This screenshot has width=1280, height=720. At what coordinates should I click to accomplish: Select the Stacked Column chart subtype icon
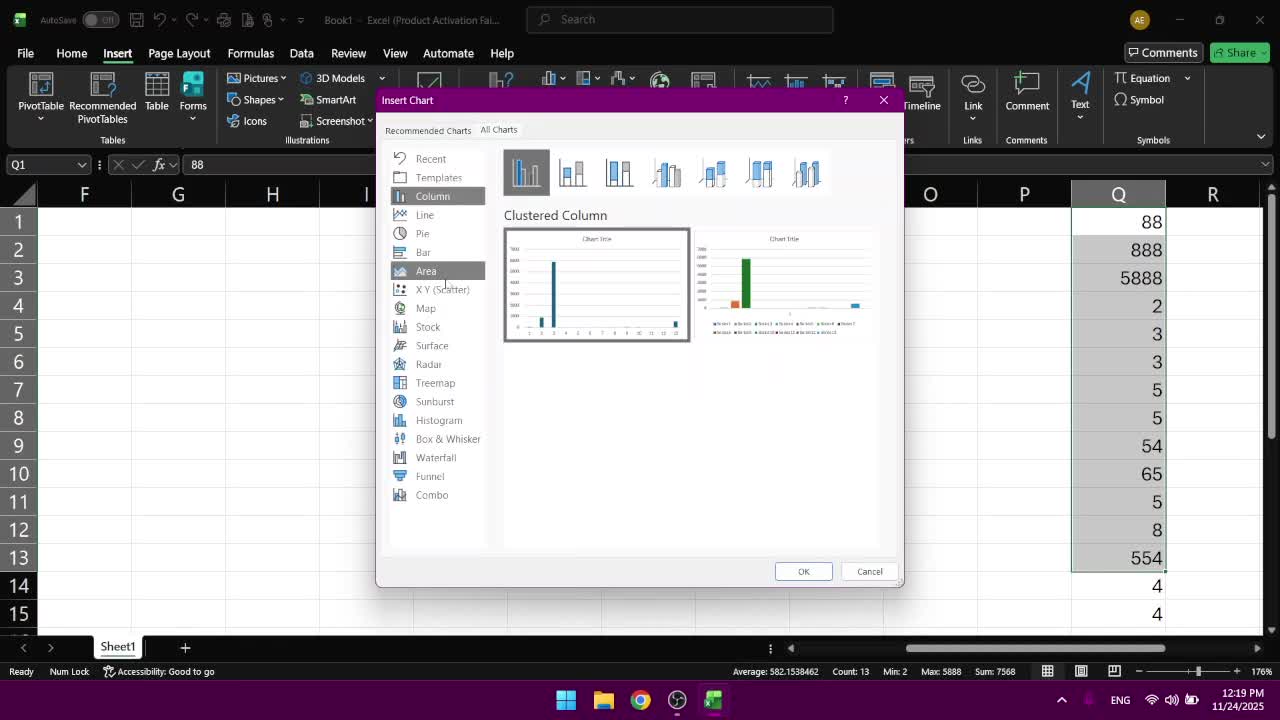point(572,173)
